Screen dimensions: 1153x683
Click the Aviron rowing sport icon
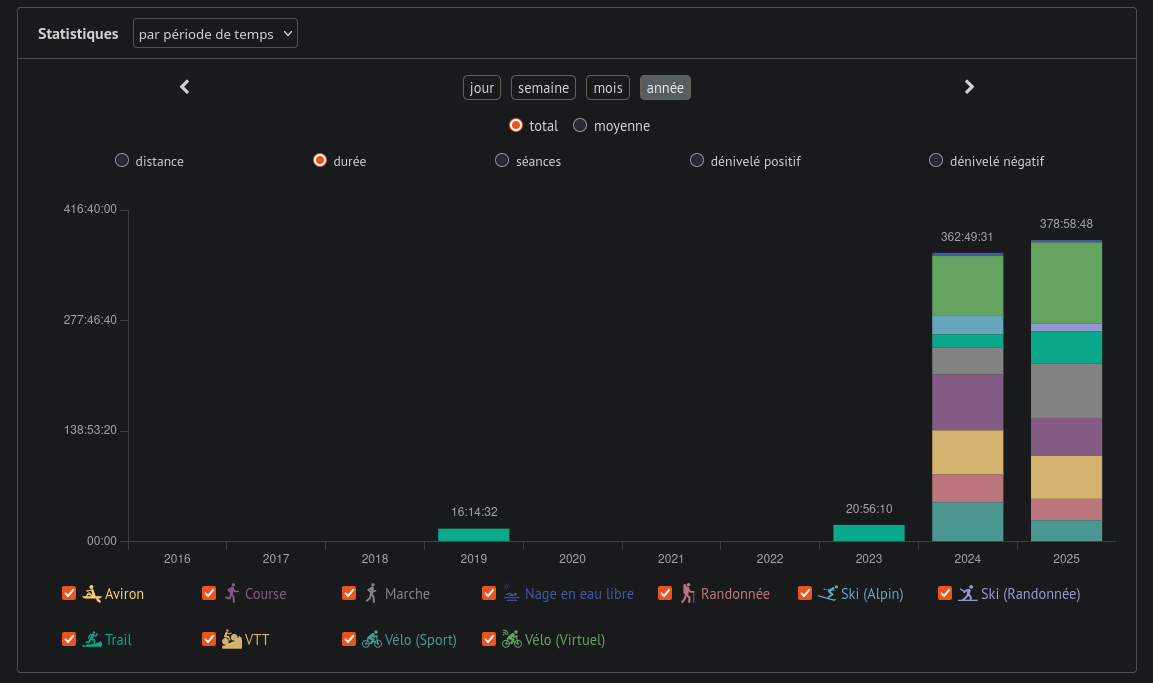click(x=92, y=593)
